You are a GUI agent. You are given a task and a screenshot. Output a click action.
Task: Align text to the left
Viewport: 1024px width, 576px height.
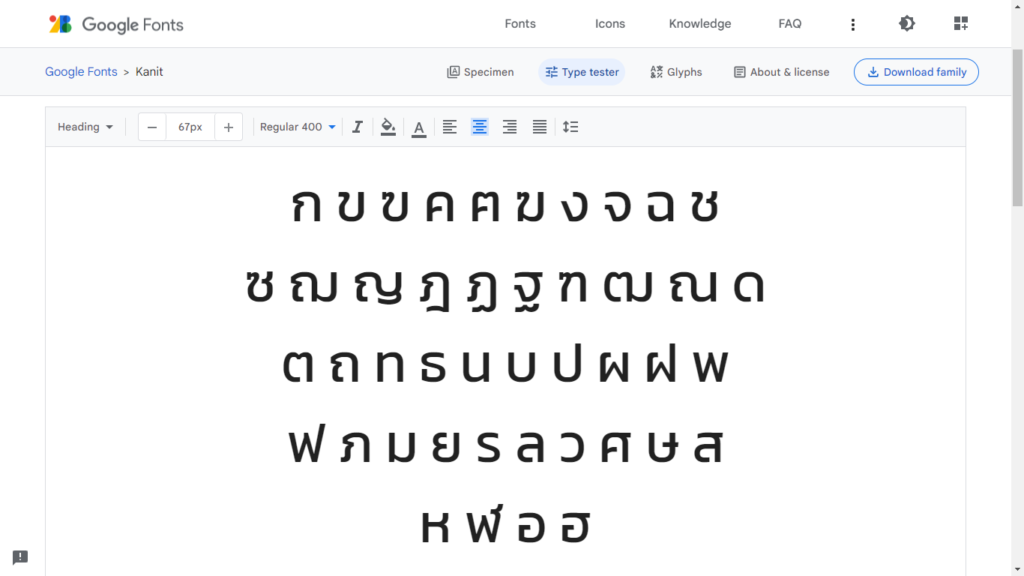(450, 127)
